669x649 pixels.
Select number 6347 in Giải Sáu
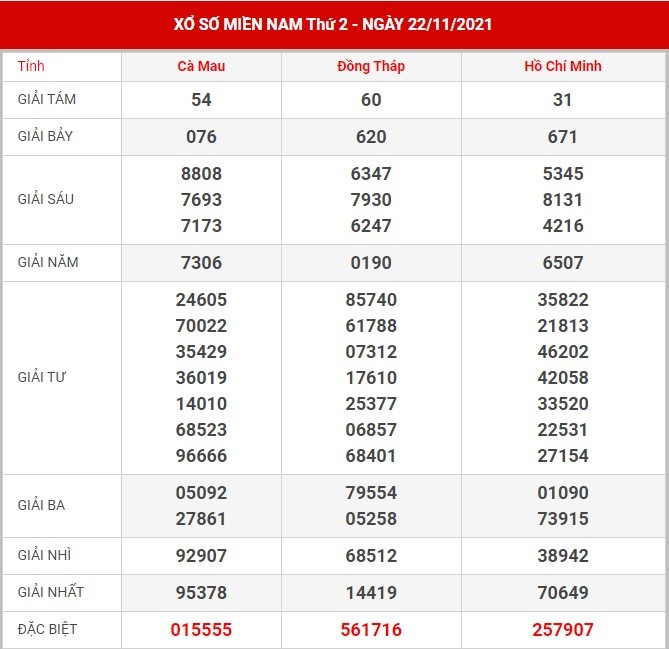coord(371,174)
